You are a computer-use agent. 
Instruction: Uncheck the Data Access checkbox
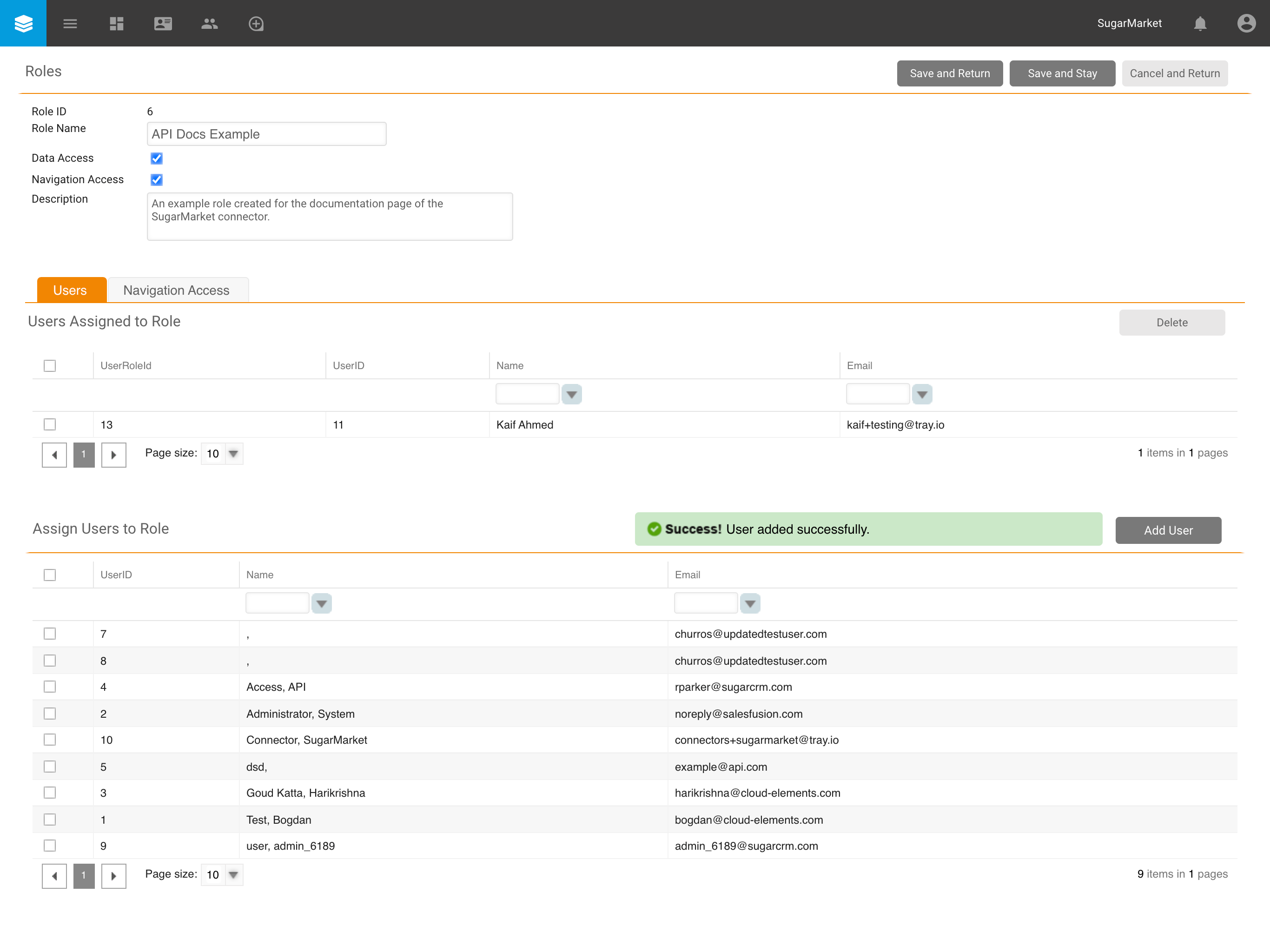156,159
